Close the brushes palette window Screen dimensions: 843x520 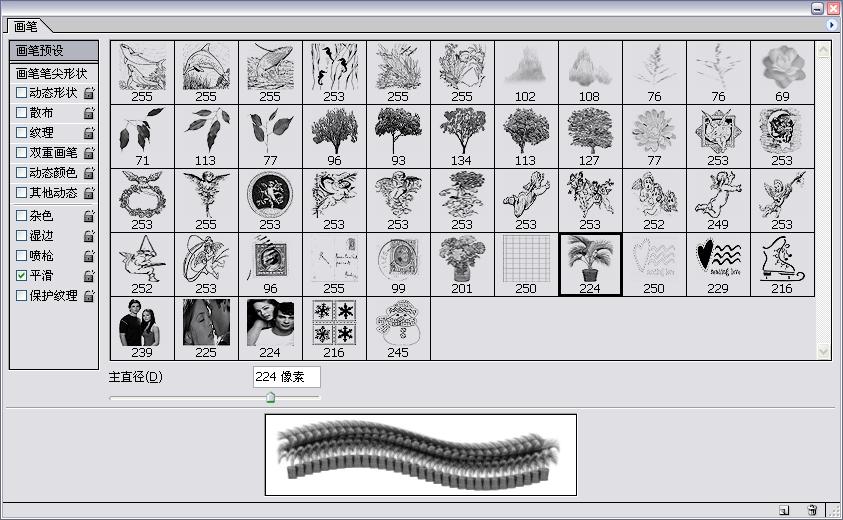833,8
